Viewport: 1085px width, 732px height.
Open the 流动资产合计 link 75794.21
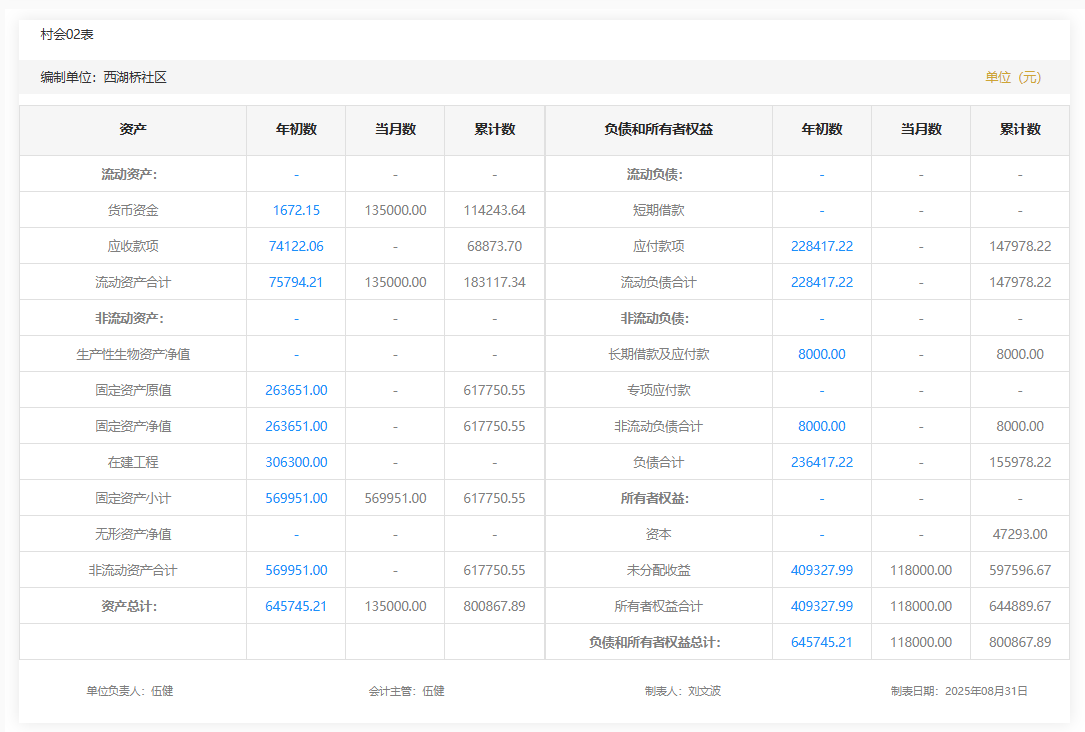point(296,282)
